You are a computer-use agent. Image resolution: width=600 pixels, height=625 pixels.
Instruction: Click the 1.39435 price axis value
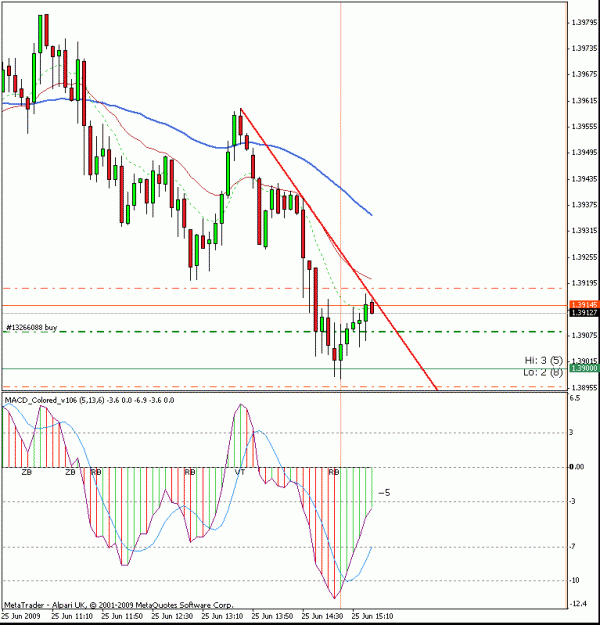coord(584,179)
